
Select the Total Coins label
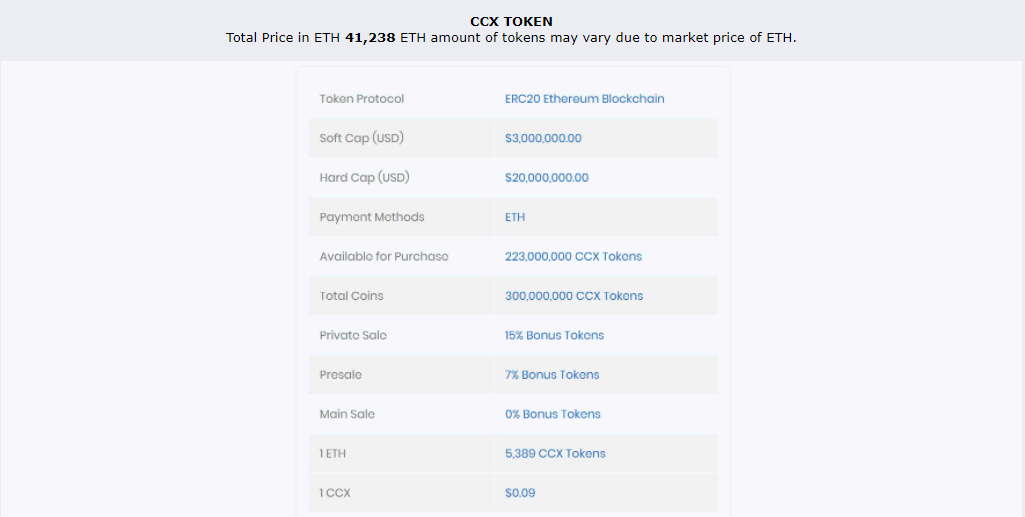(351, 296)
